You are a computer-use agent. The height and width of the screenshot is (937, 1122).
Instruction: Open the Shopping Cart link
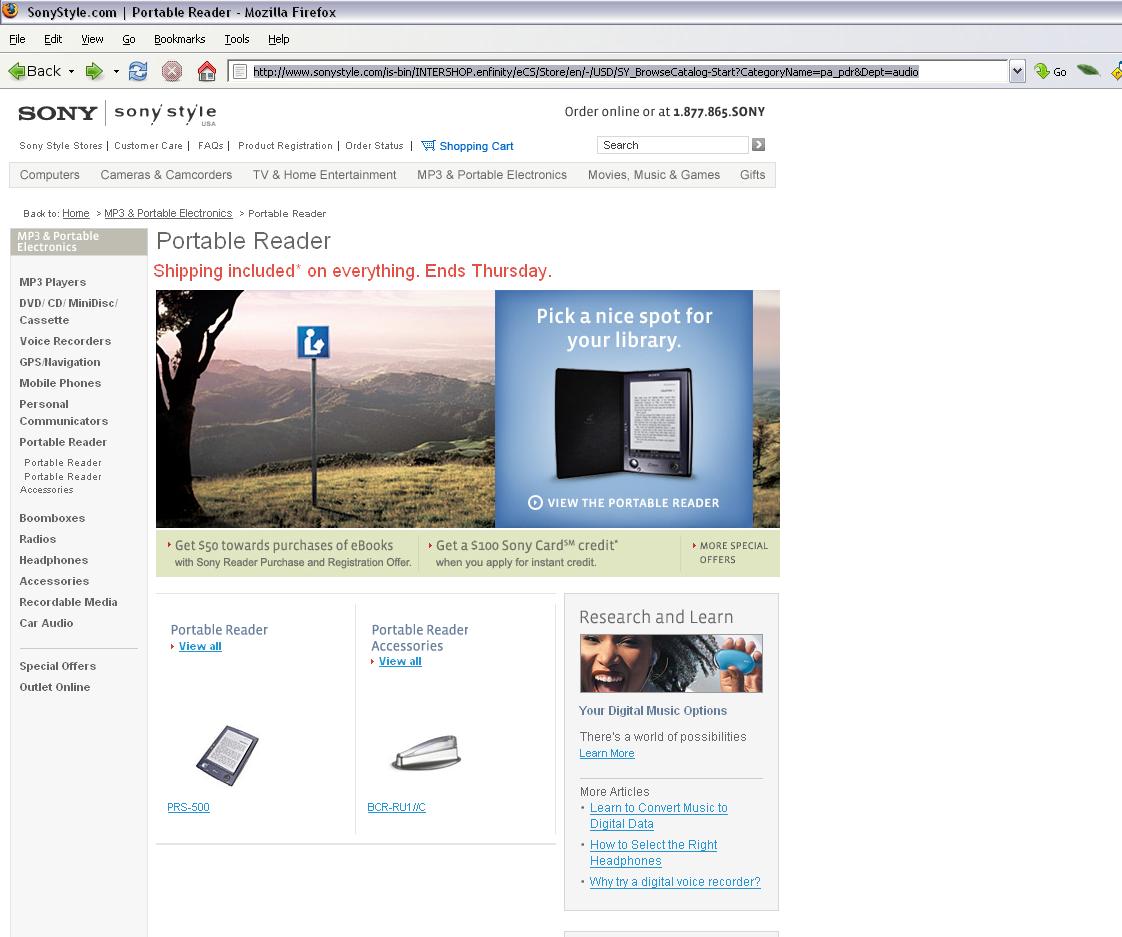click(476, 146)
